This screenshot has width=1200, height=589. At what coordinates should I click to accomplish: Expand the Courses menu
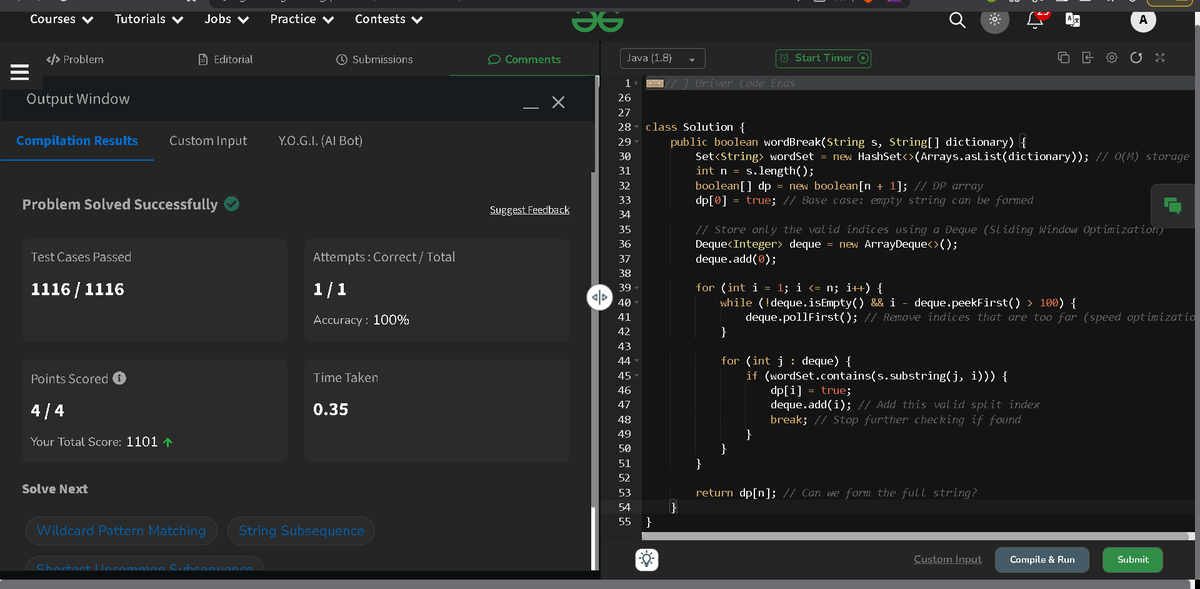pyautogui.click(x=62, y=19)
